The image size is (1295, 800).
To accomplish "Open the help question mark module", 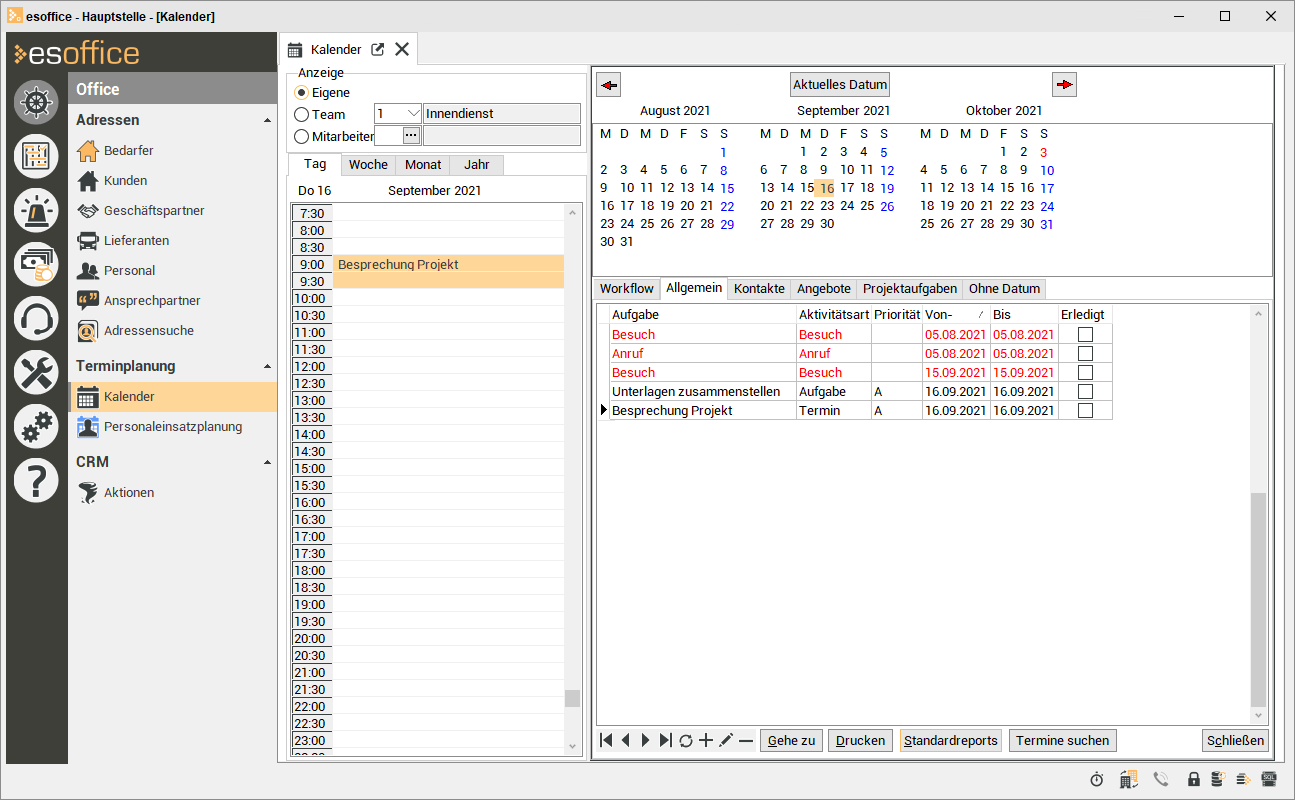I will [x=37, y=481].
